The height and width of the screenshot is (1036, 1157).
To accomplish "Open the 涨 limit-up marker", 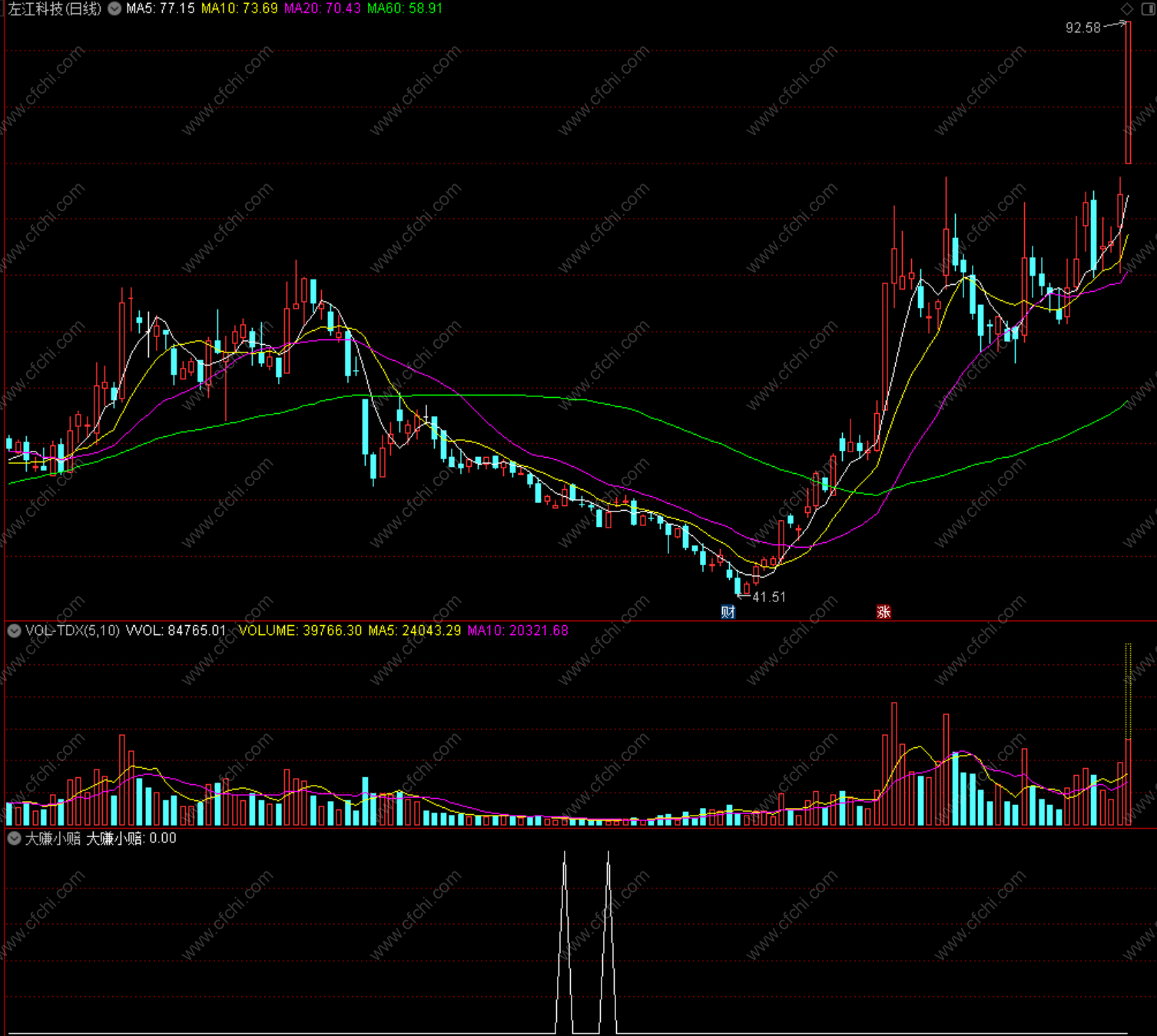I will 883,612.
